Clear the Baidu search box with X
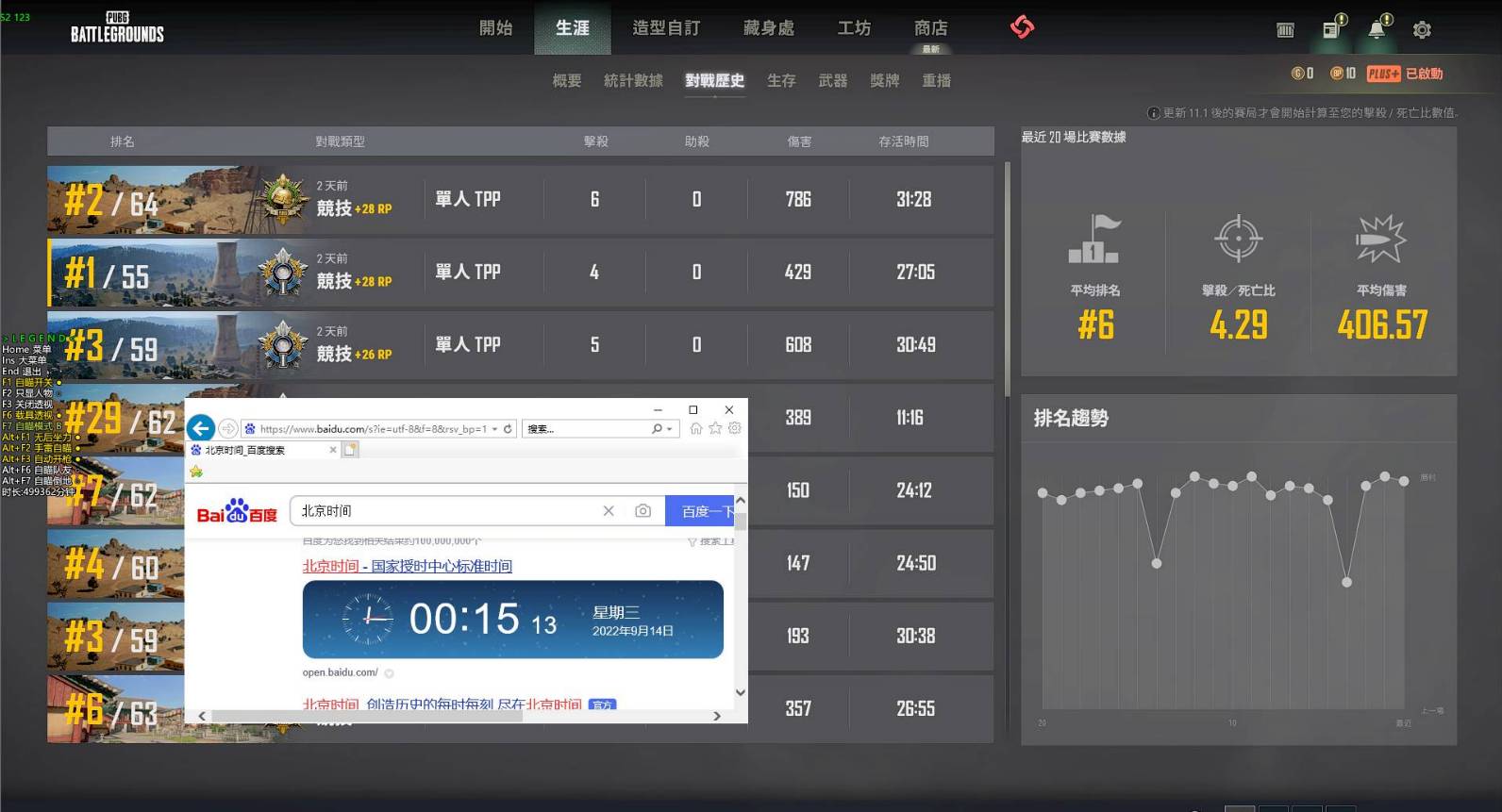This screenshot has width=1502, height=812. coord(609,511)
